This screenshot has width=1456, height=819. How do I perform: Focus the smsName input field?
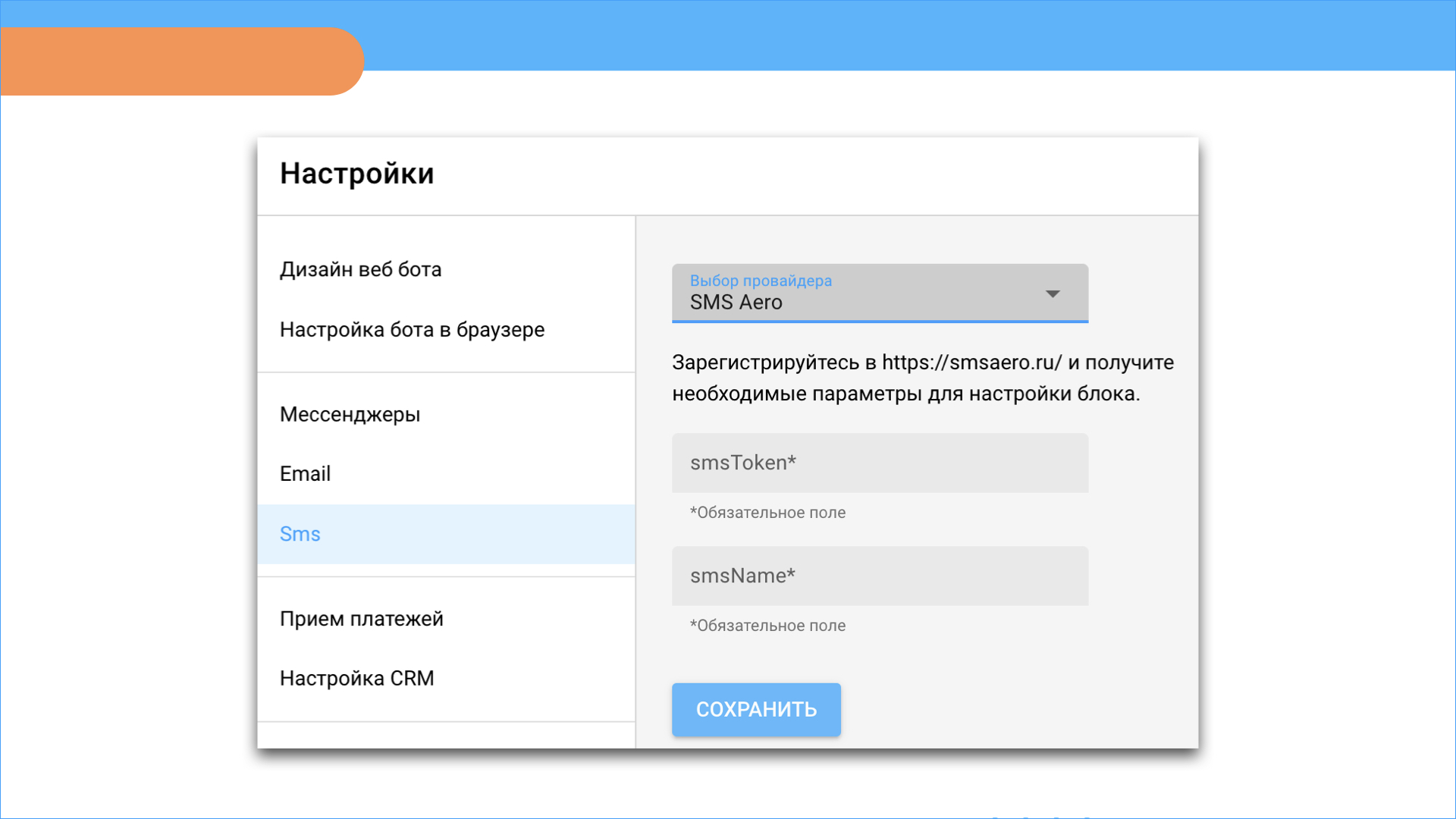[880, 576]
